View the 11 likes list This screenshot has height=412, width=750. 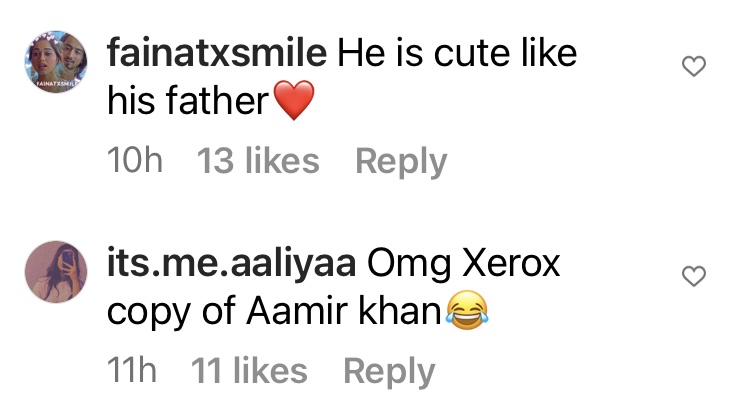[249, 371]
